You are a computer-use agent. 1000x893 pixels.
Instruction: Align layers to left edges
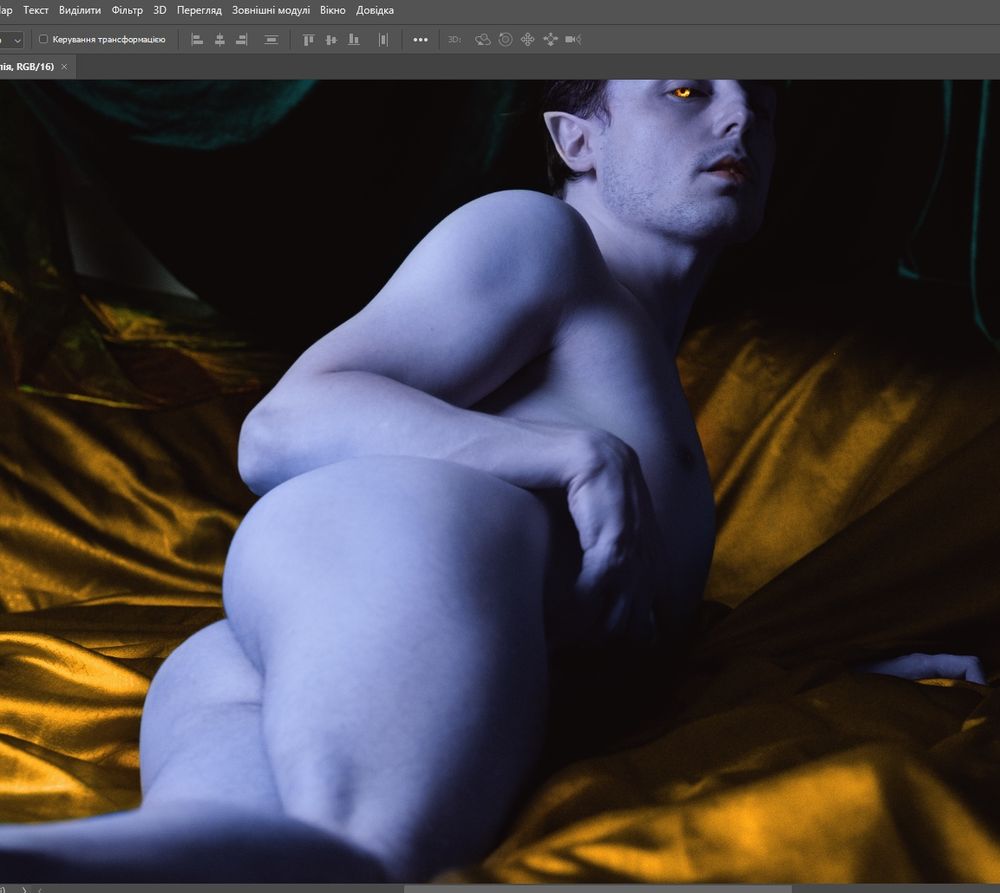point(197,40)
